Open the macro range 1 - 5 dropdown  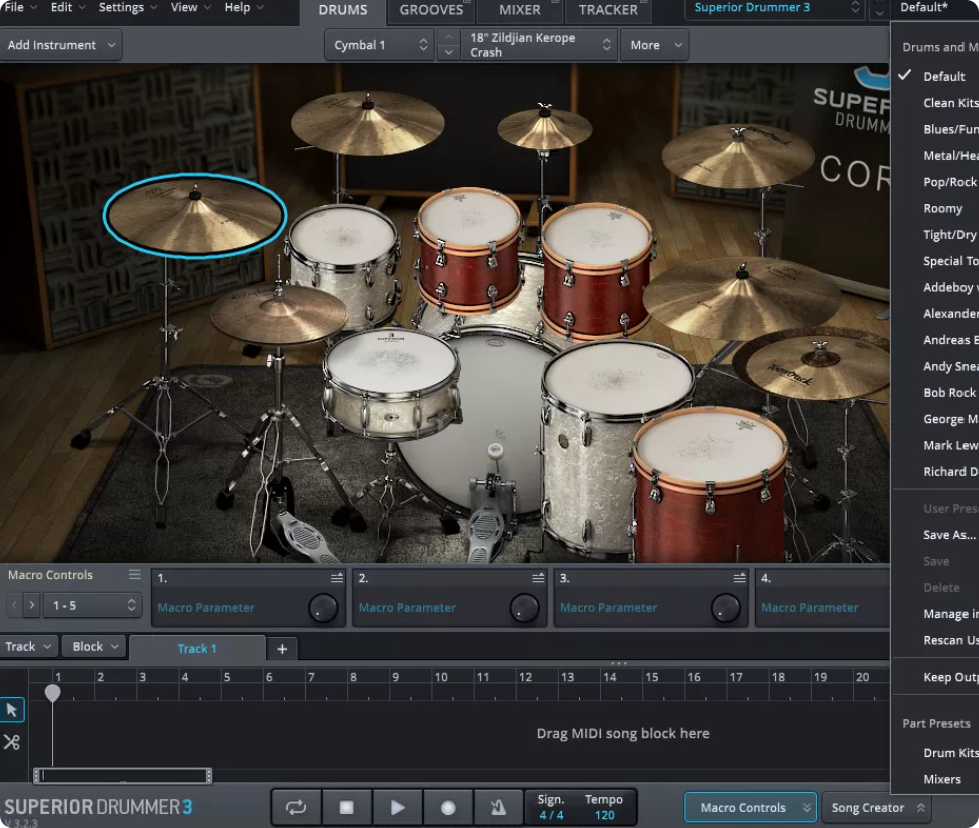click(x=92, y=605)
